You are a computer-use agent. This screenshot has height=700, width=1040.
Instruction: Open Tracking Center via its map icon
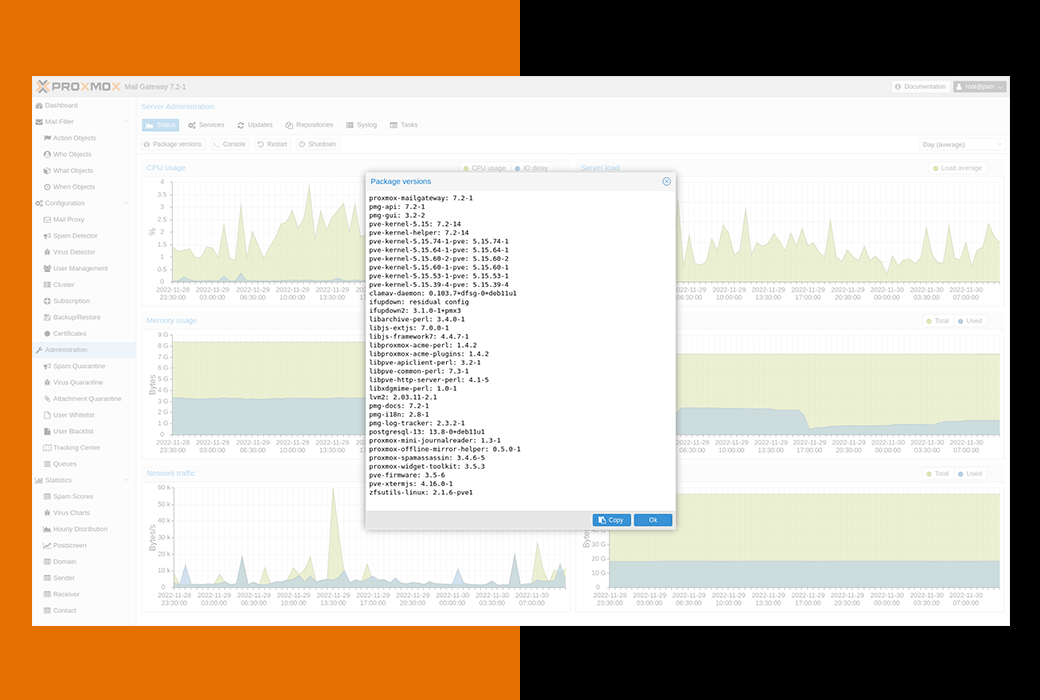pyautogui.click(x=47, y=448)
